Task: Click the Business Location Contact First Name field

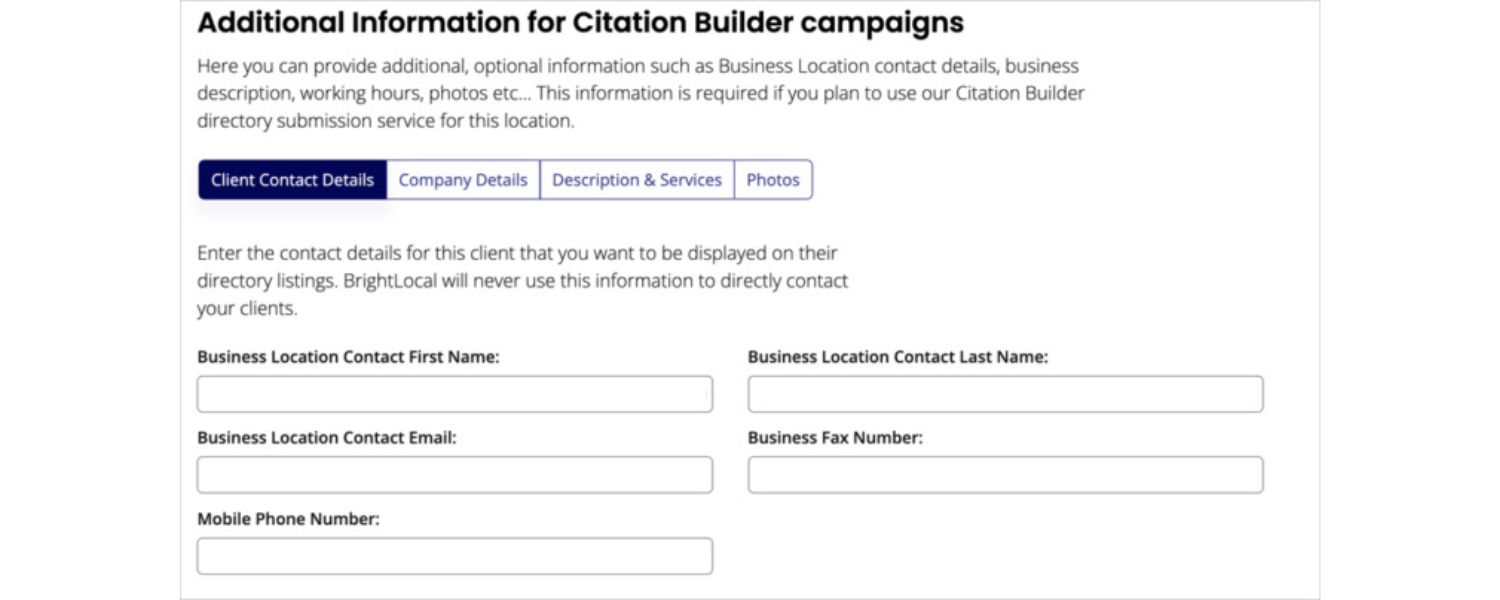Action: (453, 393)
